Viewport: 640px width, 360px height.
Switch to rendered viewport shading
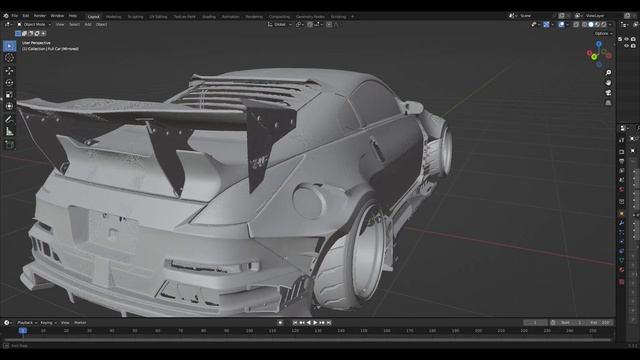tap(604, 24)
